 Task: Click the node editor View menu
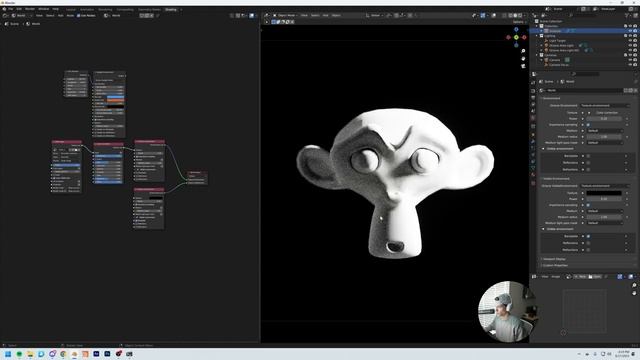(39, 16)
